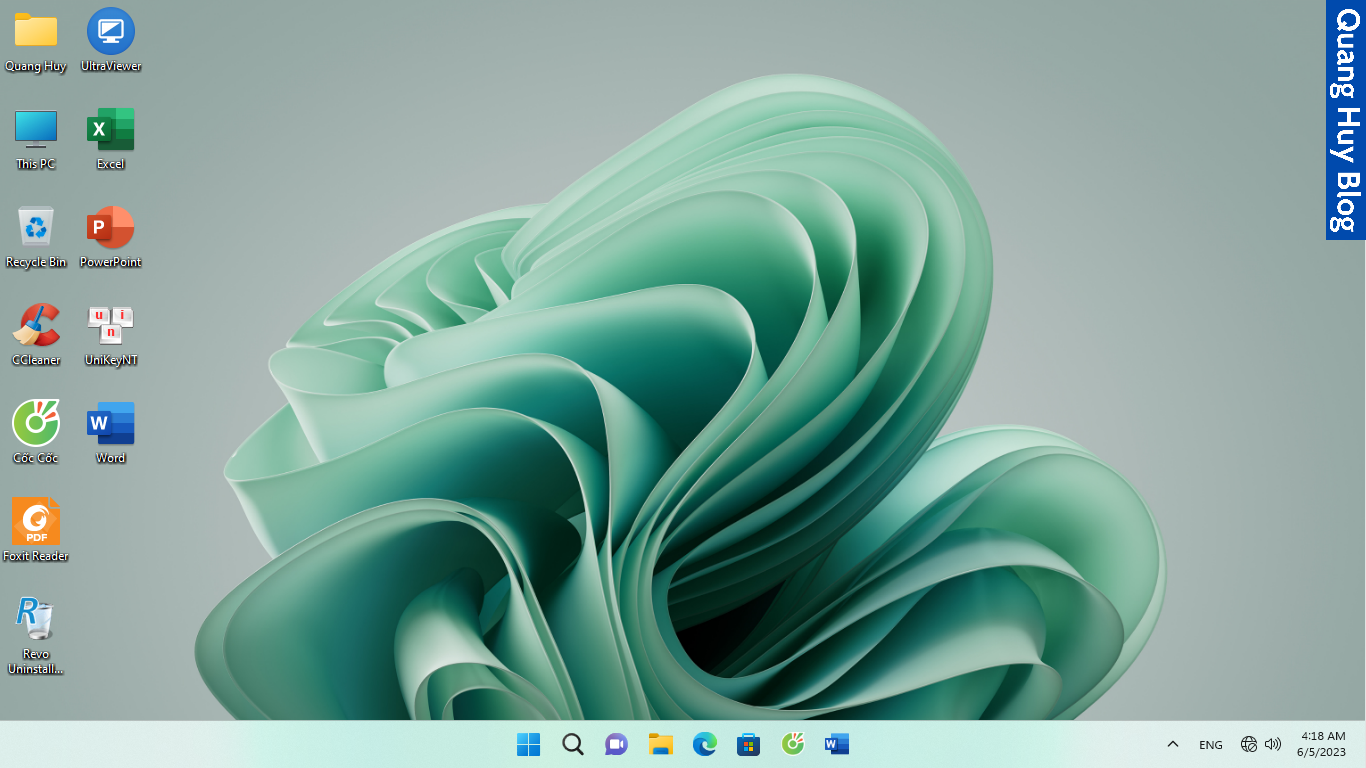Switch the ENG input language
This screenshot has height=768, width=1366.
point(1211,745)
